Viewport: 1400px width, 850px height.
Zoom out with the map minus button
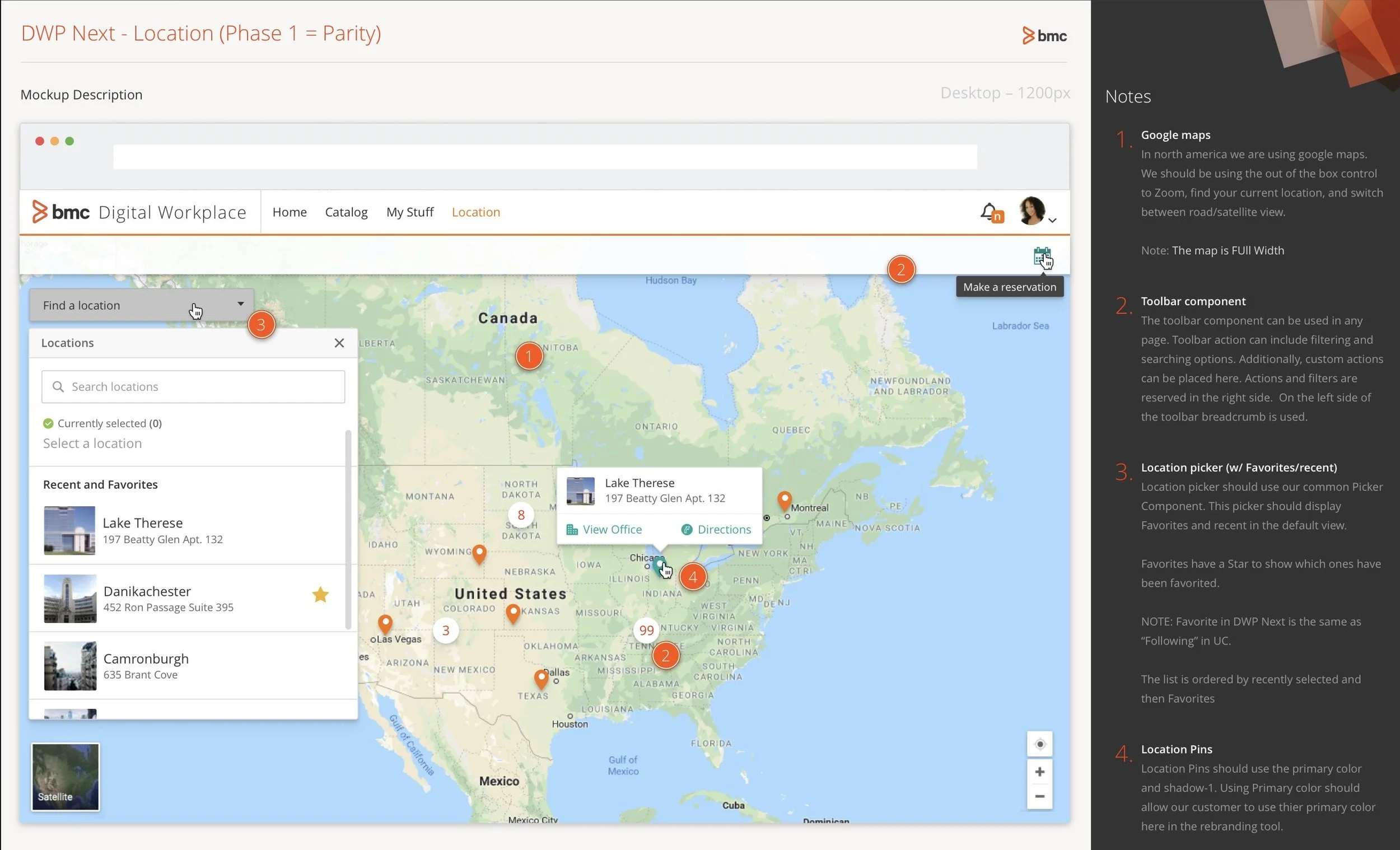pos(1039,797)
